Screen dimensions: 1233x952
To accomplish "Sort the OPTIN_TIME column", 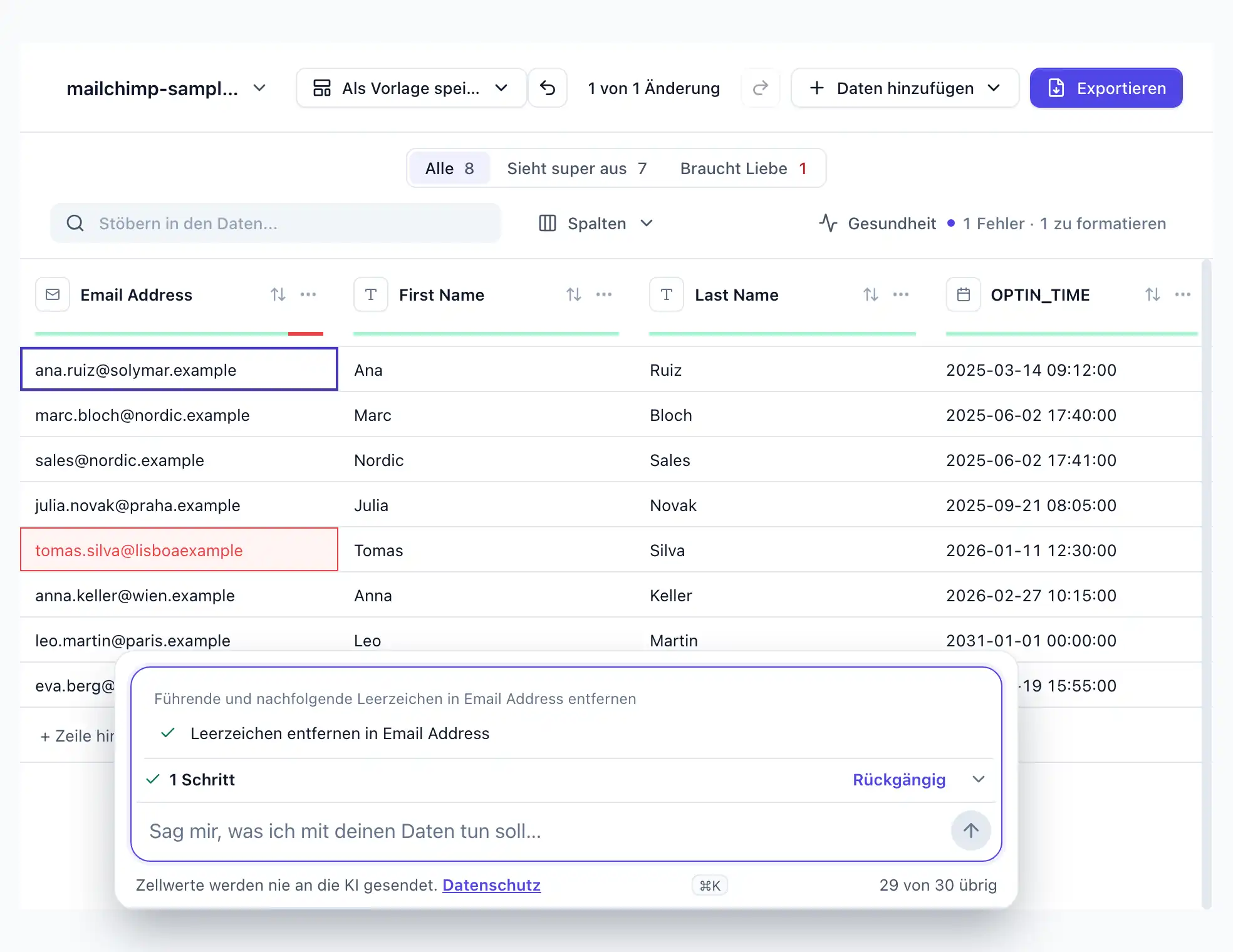I will (x=1153, y=294).
